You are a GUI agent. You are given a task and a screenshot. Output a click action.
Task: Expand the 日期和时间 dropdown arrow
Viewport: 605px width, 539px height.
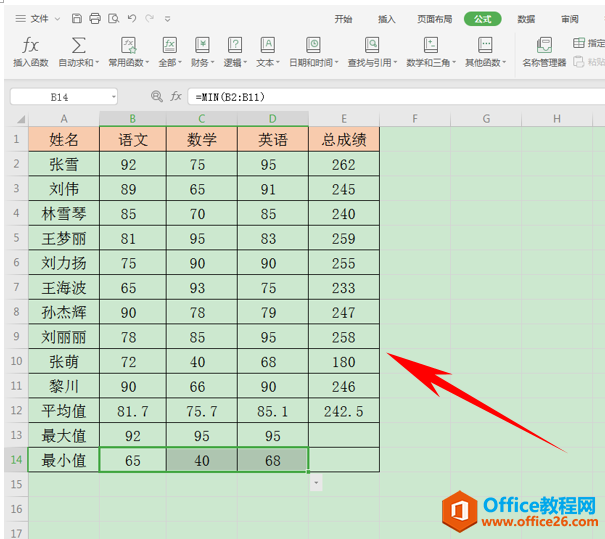(337, 63)
